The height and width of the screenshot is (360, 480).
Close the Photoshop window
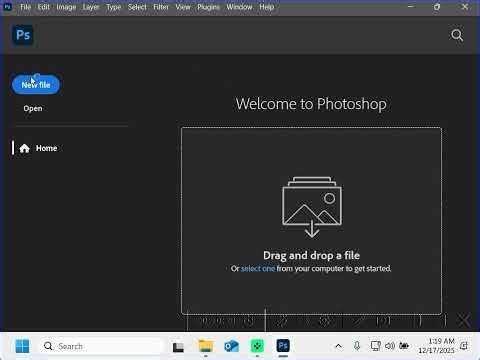[x=465, y=7]
